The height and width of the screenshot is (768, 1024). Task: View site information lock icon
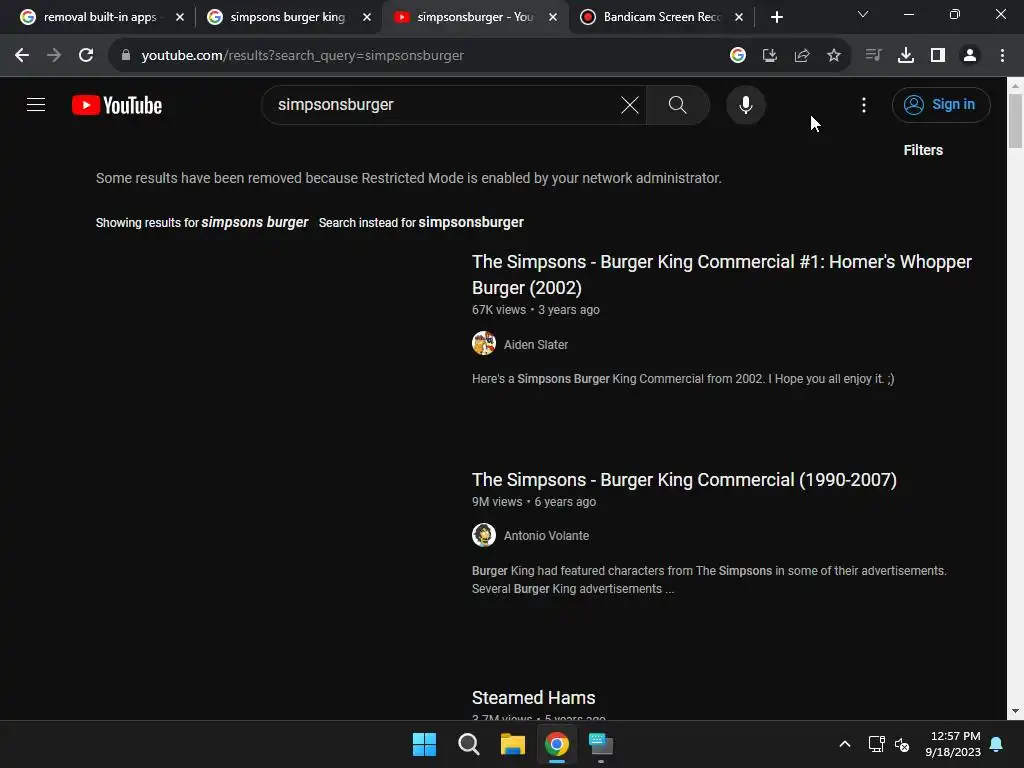[126, 56]
